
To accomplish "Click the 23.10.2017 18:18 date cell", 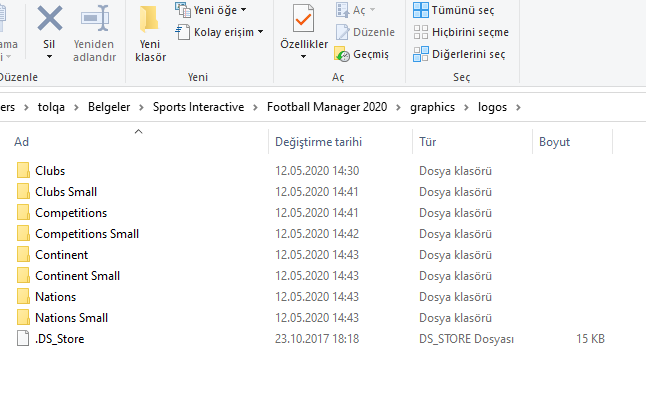I will pyautogui.click(x=317, y=339).
